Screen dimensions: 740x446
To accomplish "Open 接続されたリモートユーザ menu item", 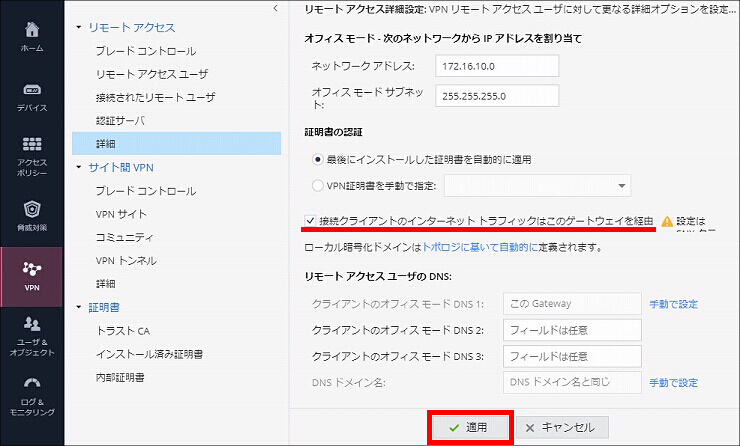I will 155,97.
